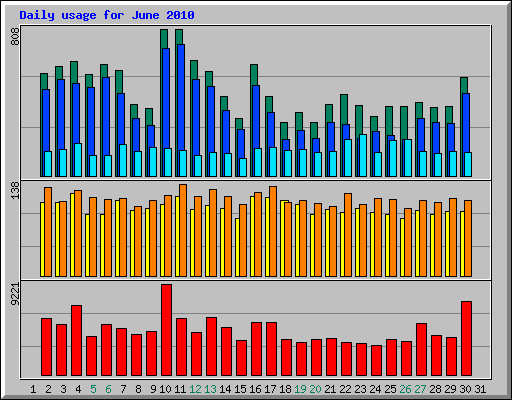Click the red bar for day 30

click(466, 339)
